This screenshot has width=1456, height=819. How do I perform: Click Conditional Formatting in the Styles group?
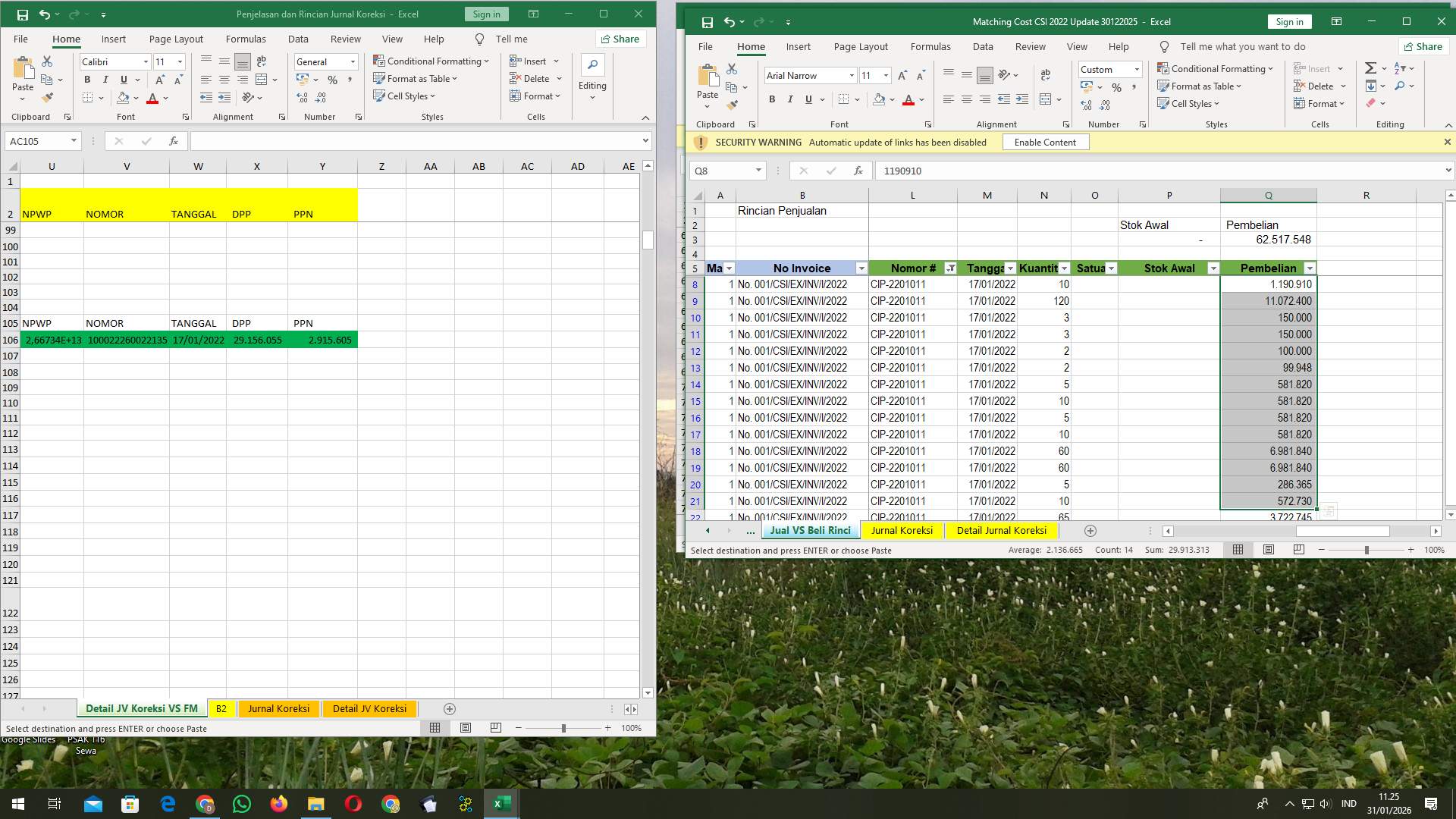(x=1216, y=68)
